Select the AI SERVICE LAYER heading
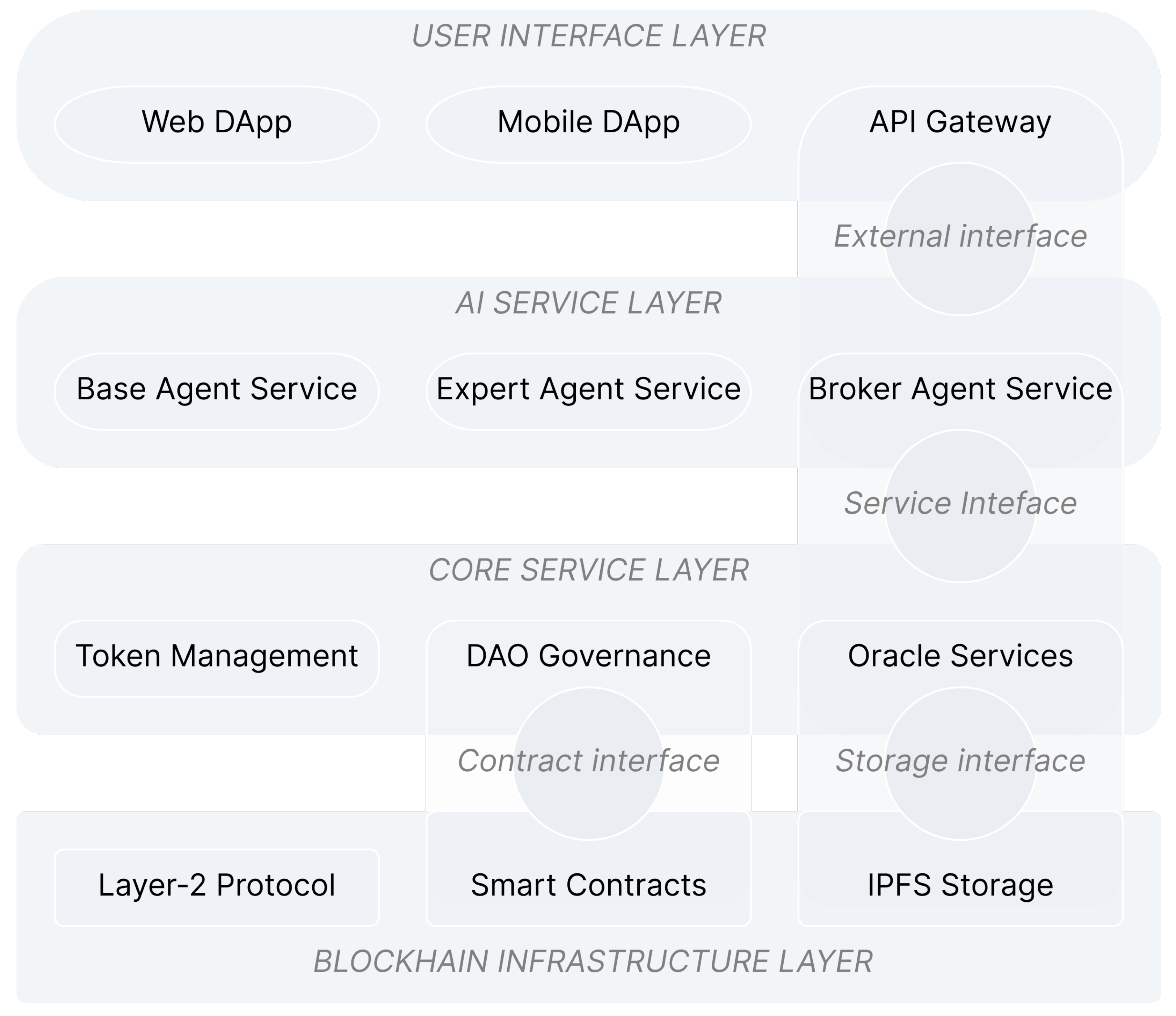Image resolution: width=1176 pixels, height=1016 pixels. (x=588, y=303)
